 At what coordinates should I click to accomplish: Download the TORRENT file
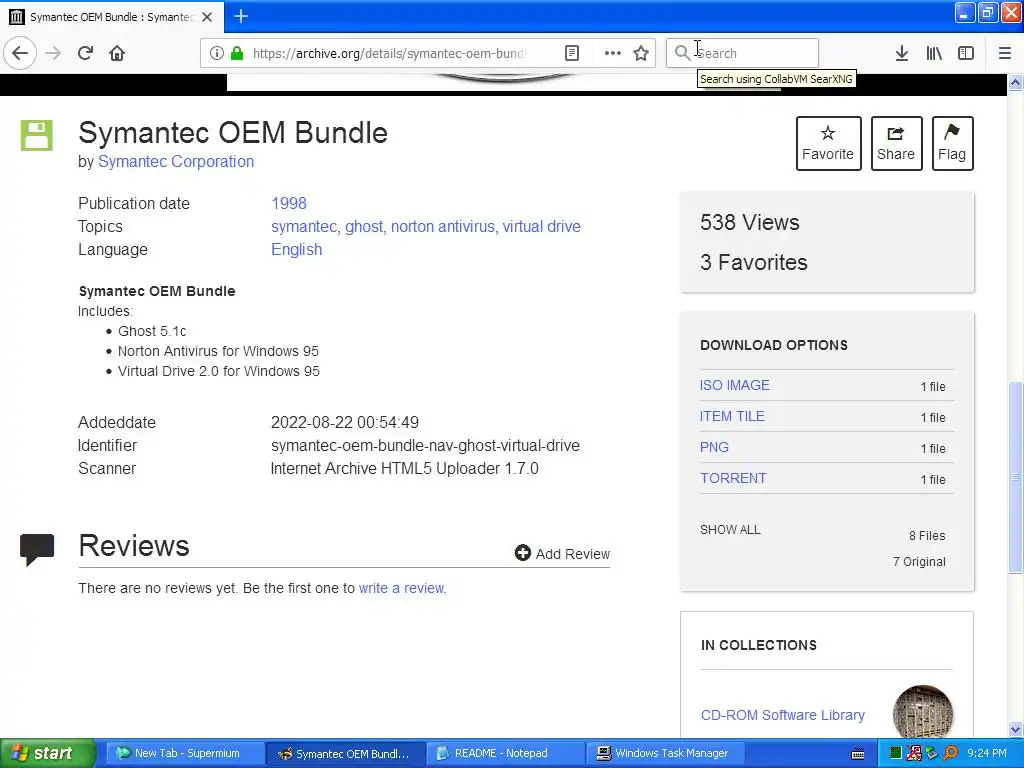click(x=733, y=478)
